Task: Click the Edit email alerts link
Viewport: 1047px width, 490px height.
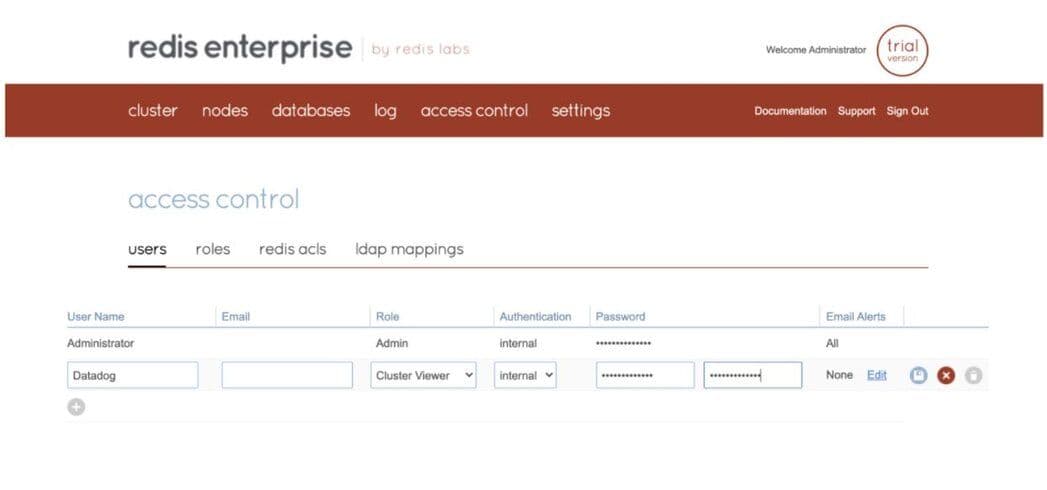Action: point(876,375)
